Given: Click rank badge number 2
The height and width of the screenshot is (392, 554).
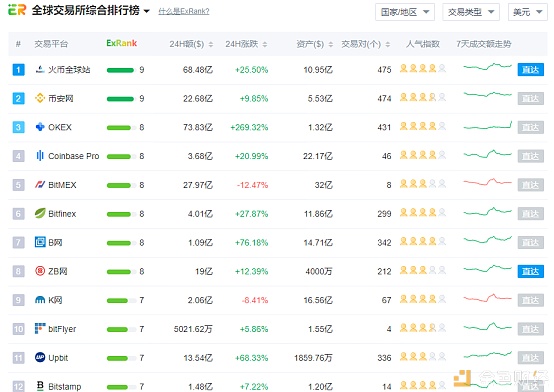Looking at the screenshot, I should tap(18, 98).
